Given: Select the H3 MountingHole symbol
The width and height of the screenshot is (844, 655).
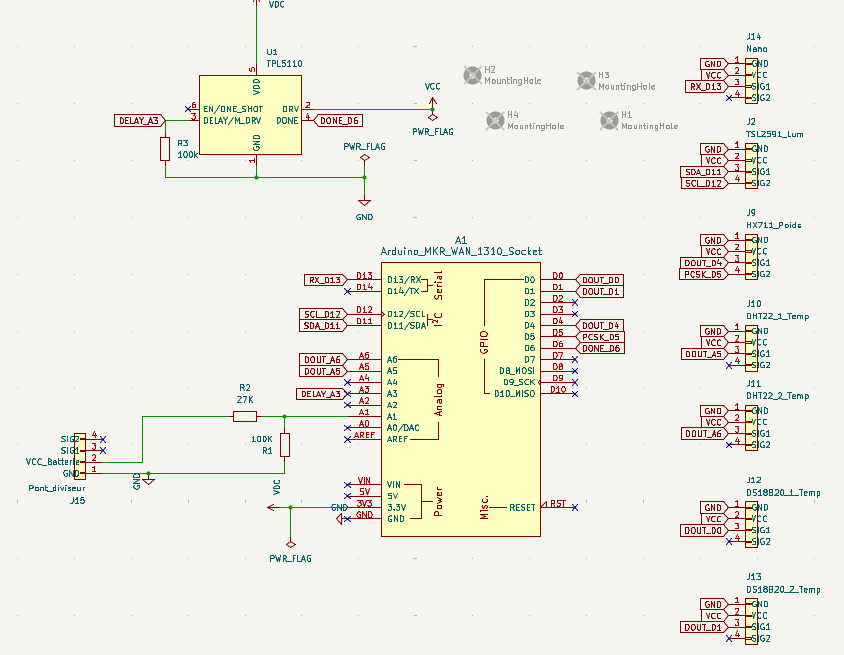Looking at the screenshot, I should click(586, 81).
